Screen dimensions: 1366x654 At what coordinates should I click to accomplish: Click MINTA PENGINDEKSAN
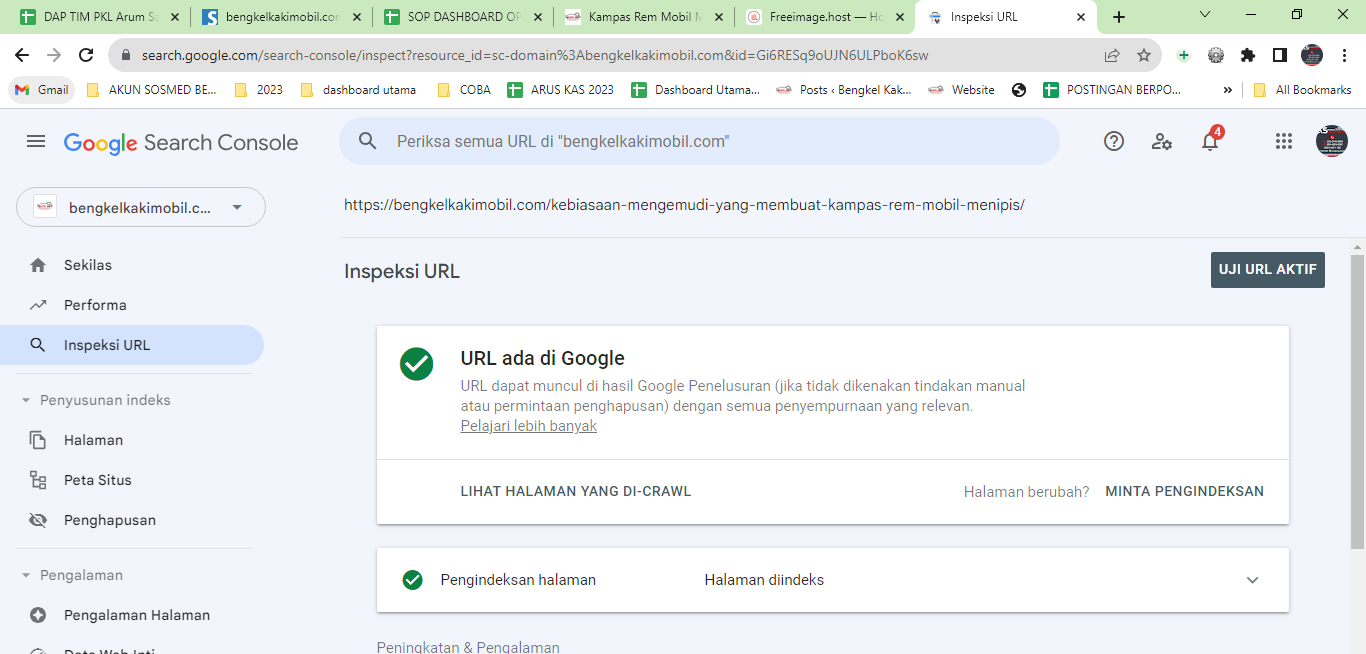[1185, 491]
